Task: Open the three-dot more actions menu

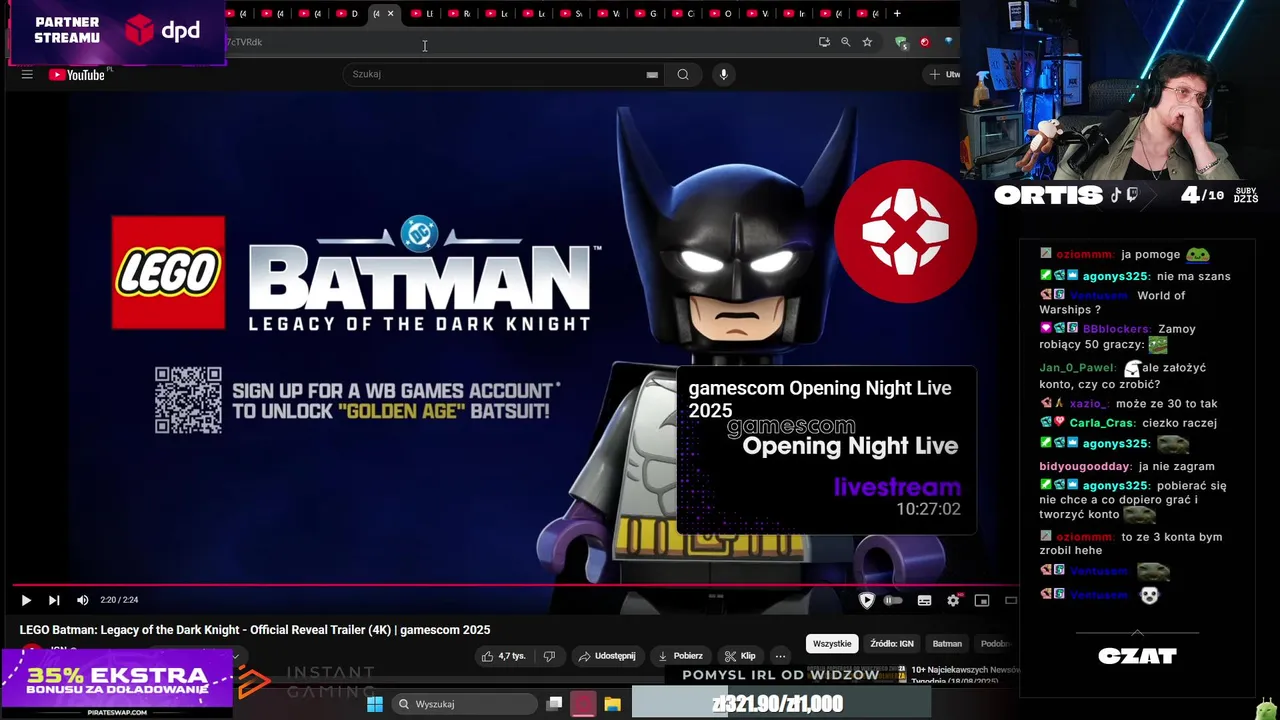Action: [781, 656]
